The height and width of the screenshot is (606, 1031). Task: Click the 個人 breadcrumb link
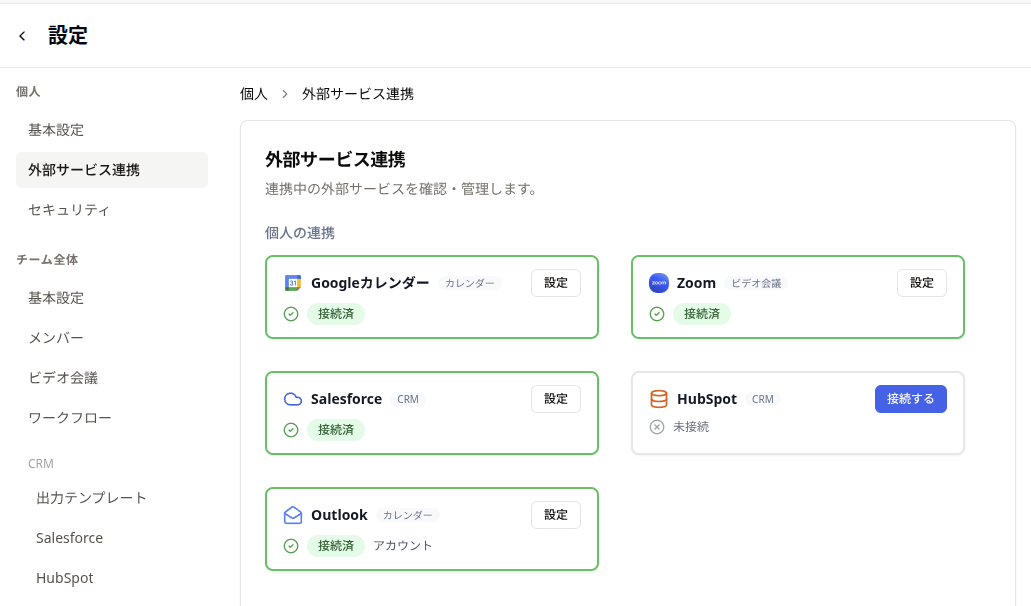point(254,94)
